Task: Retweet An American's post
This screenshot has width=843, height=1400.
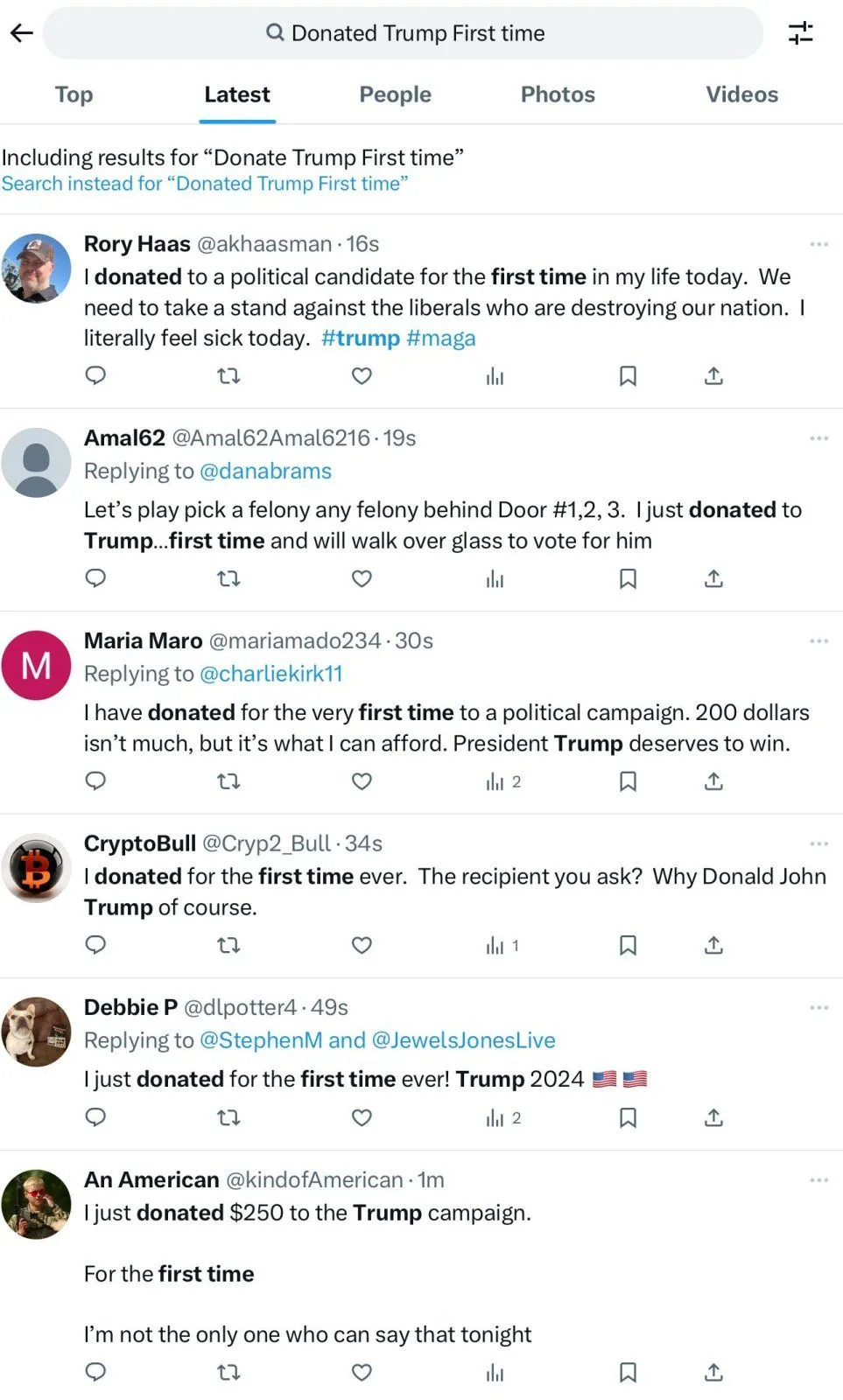Action: click(228, 1372)
